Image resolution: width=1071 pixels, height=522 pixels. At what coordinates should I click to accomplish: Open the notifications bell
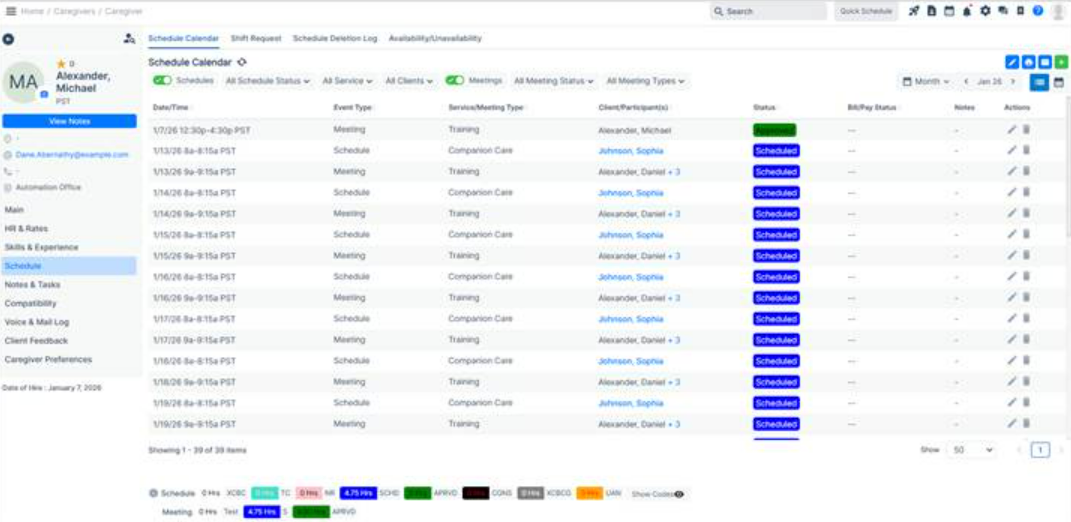[x=967, y=11]
